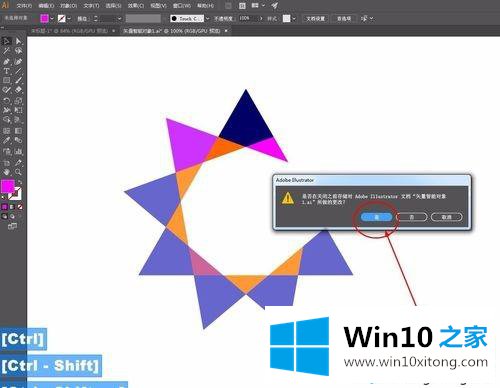Select the Direct Selection tool
The image size is (500, 388).
point(18,41)
